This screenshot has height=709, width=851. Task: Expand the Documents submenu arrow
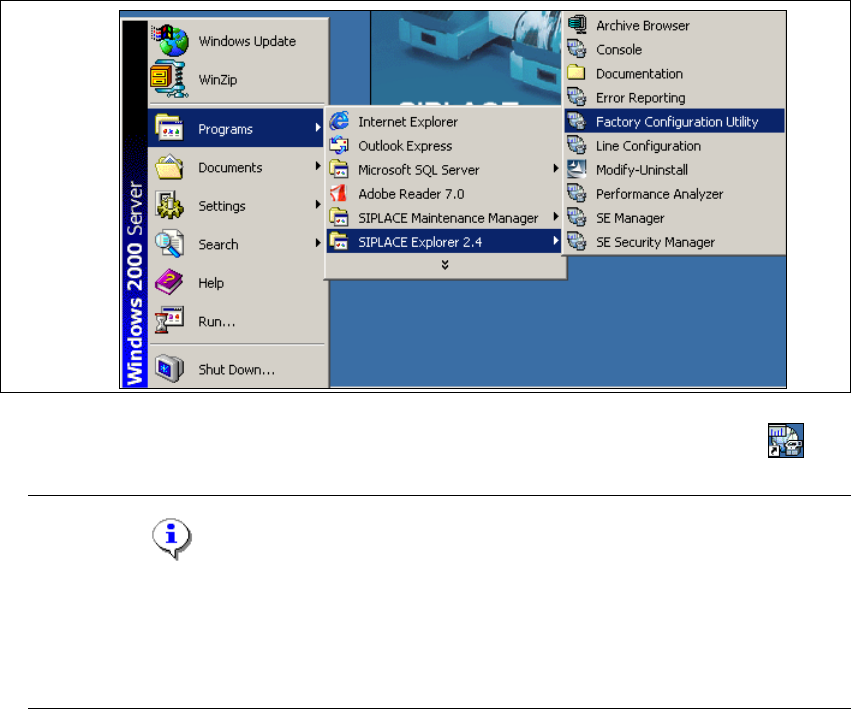318,166
